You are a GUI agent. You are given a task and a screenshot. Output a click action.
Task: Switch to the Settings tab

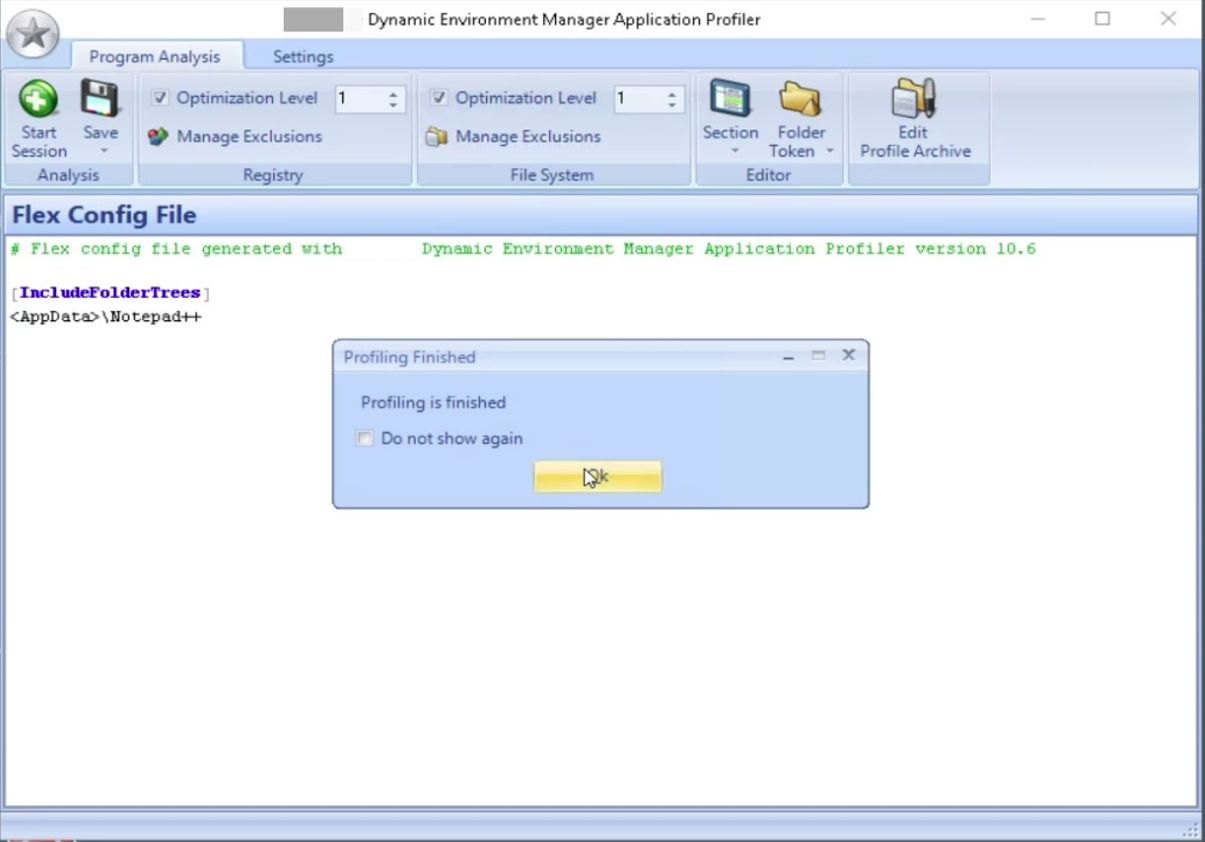point(302,57)
